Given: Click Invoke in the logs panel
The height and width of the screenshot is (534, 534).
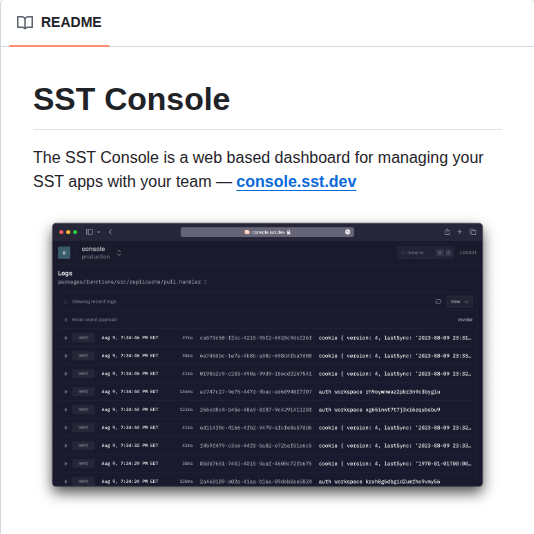Looking at the screenshot, I should 465,319.
